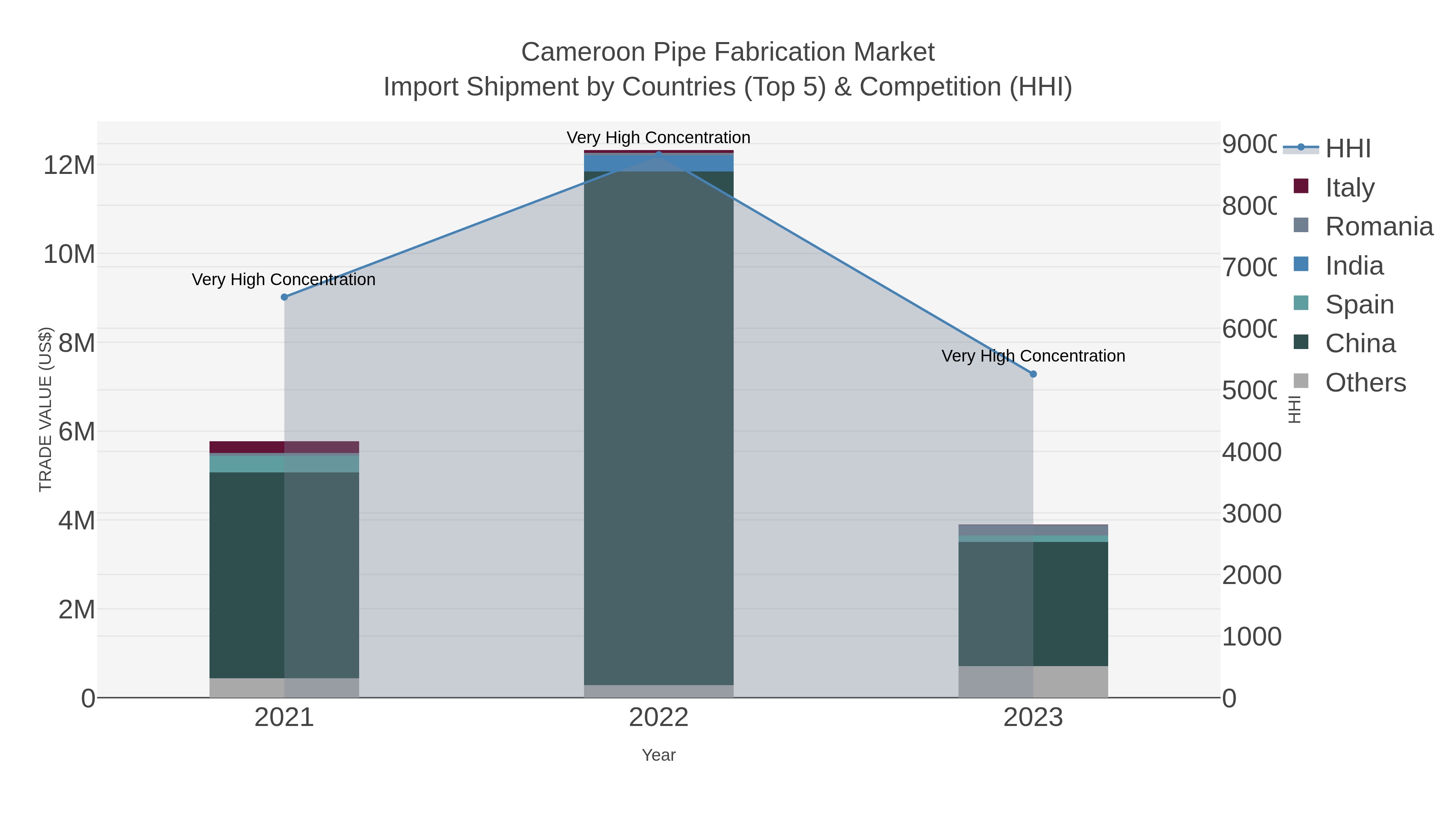
Task: Click the 2023 Others bar segment
Action: (x=1033, y=682)
